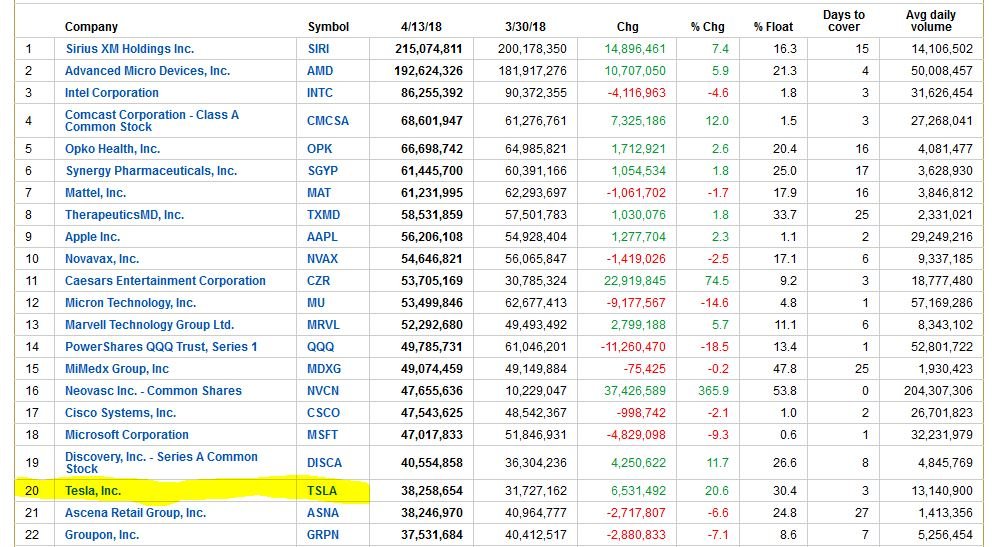Open the TherapeuticsMD, Inc. link

[125, 214]
